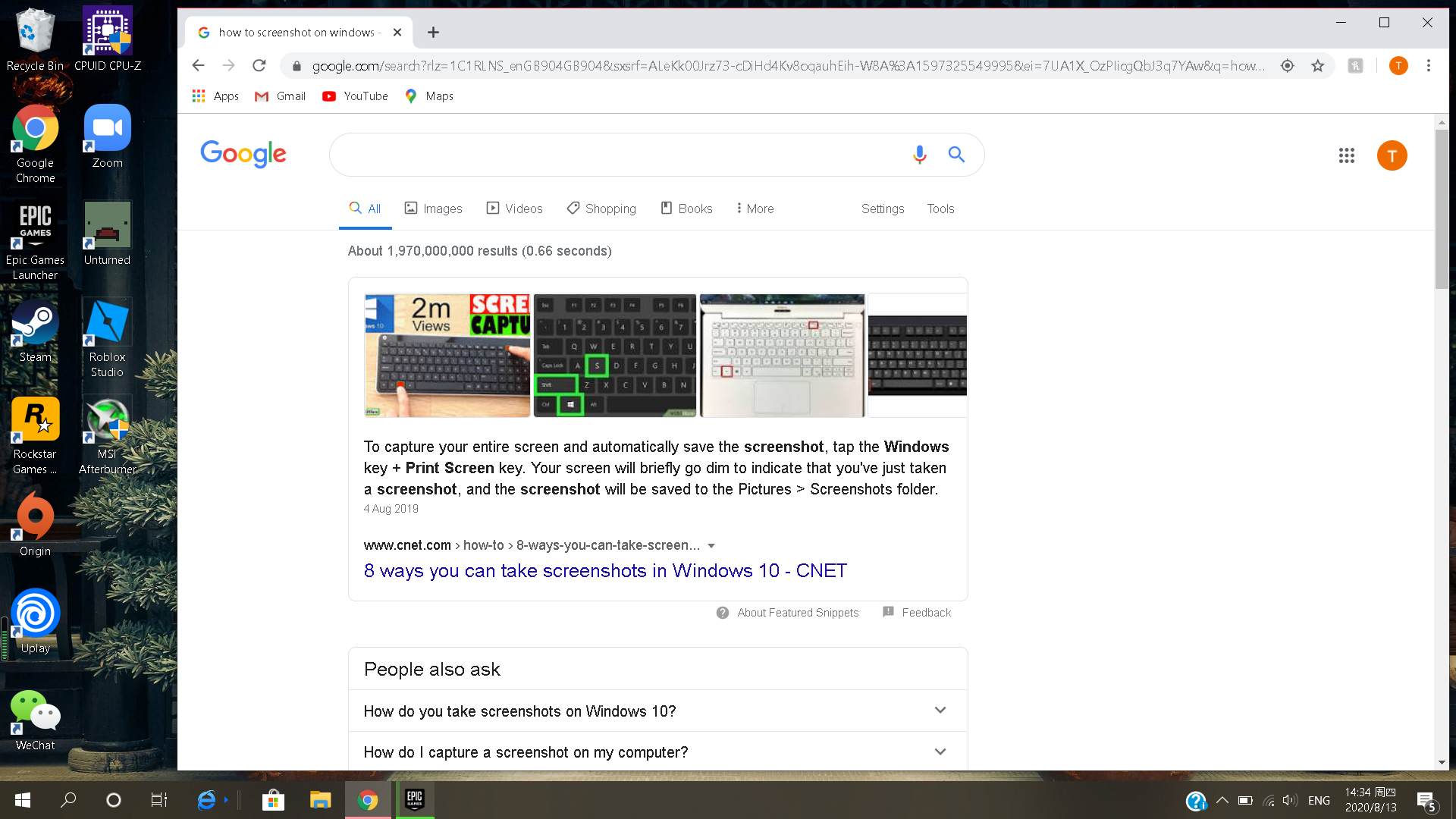Click About Featured Snippets

(x=787, y=613)
